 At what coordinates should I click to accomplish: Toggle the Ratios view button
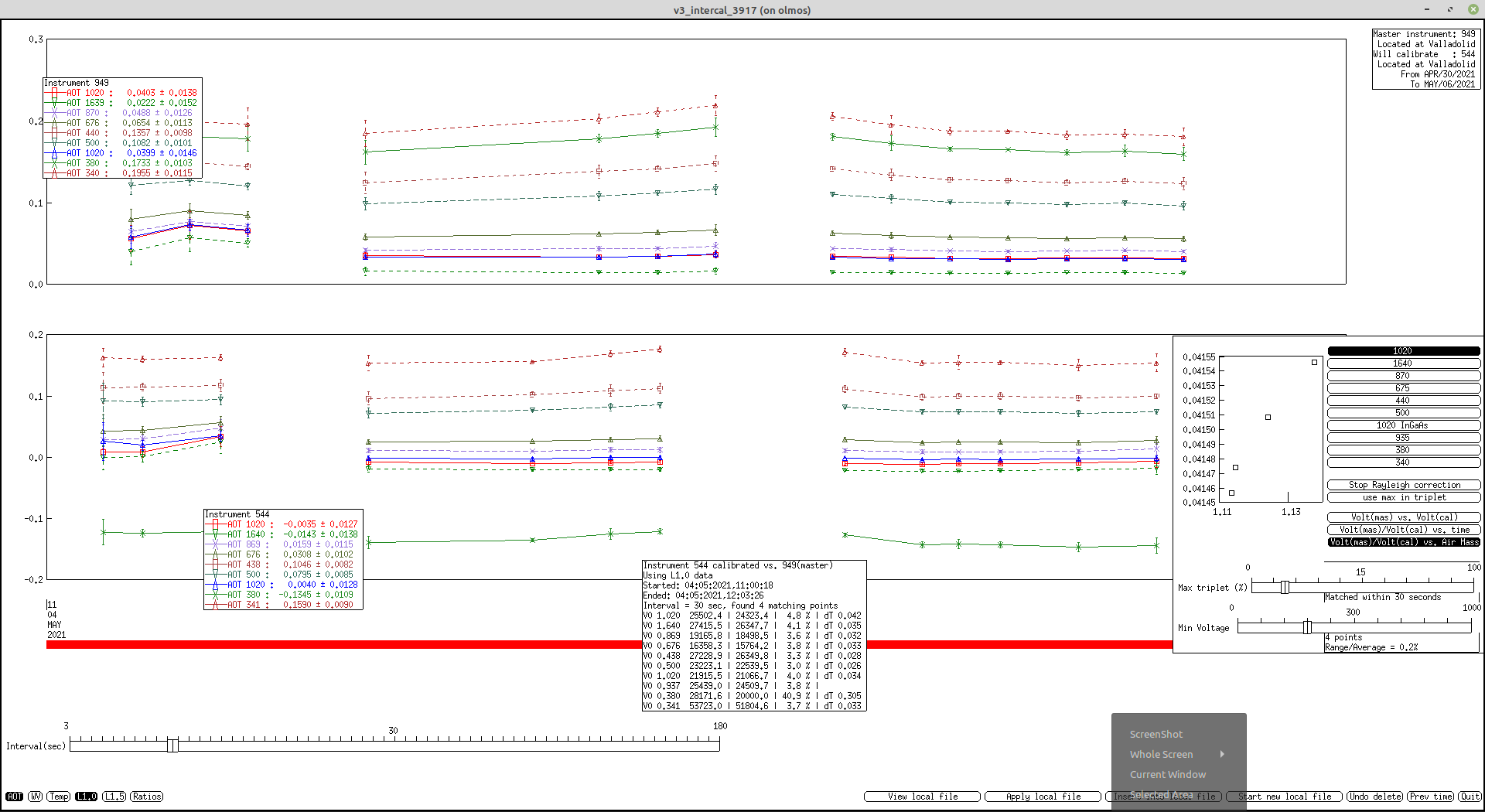click(x=146, y=797)
